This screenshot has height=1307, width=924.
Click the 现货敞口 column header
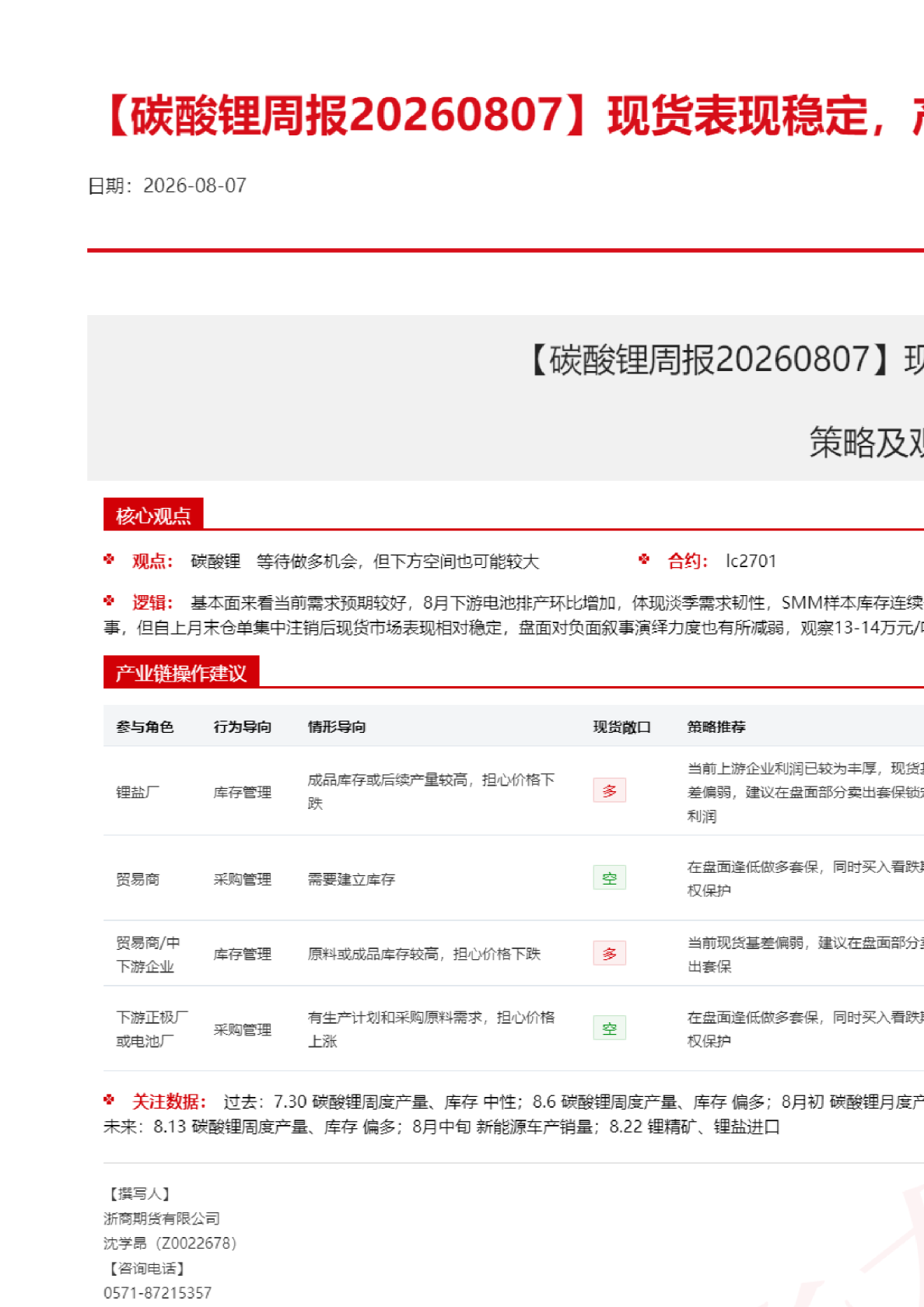[x=621, y=727]
